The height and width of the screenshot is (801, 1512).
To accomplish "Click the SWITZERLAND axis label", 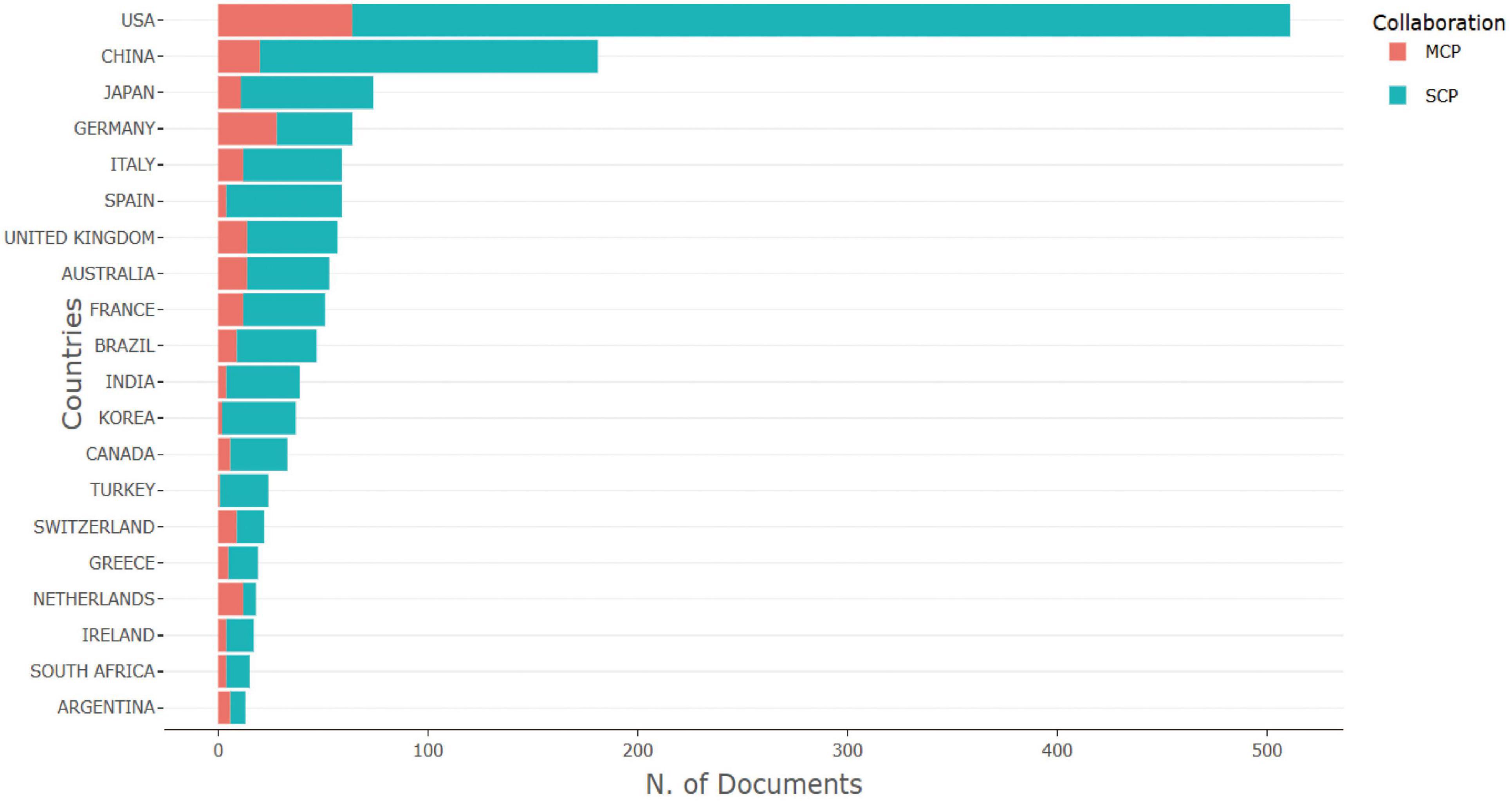I will pyautogui.click(x=94, y=527).
